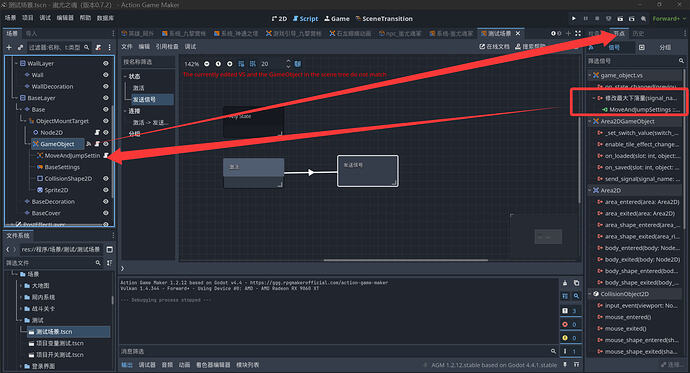Click the 引用检查 button
690x373 pixels.
(x=167, y=47)
